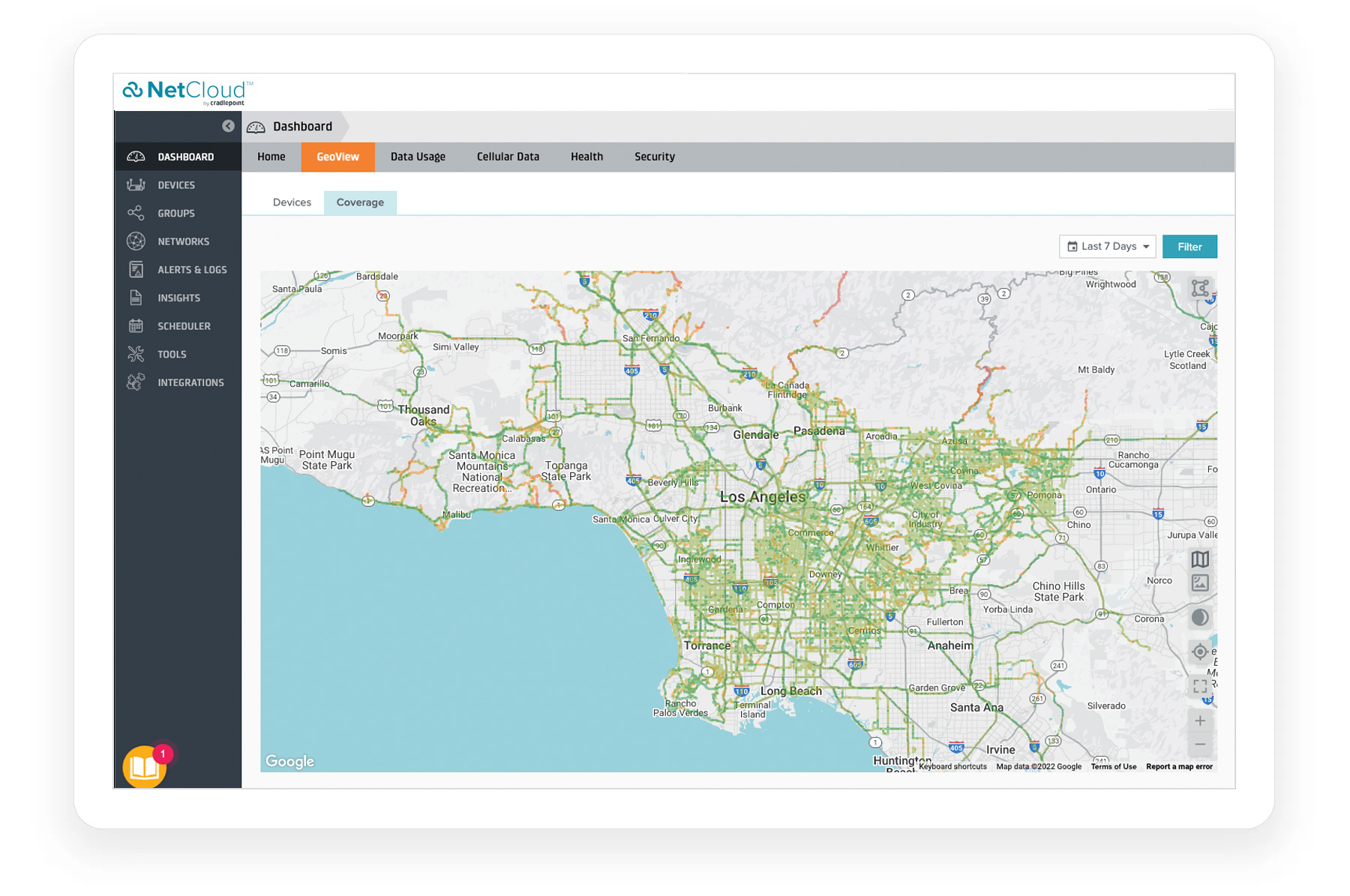Center map on my location icon
This screenshot has width=1350, height=896.
(x=1200, y=652)
